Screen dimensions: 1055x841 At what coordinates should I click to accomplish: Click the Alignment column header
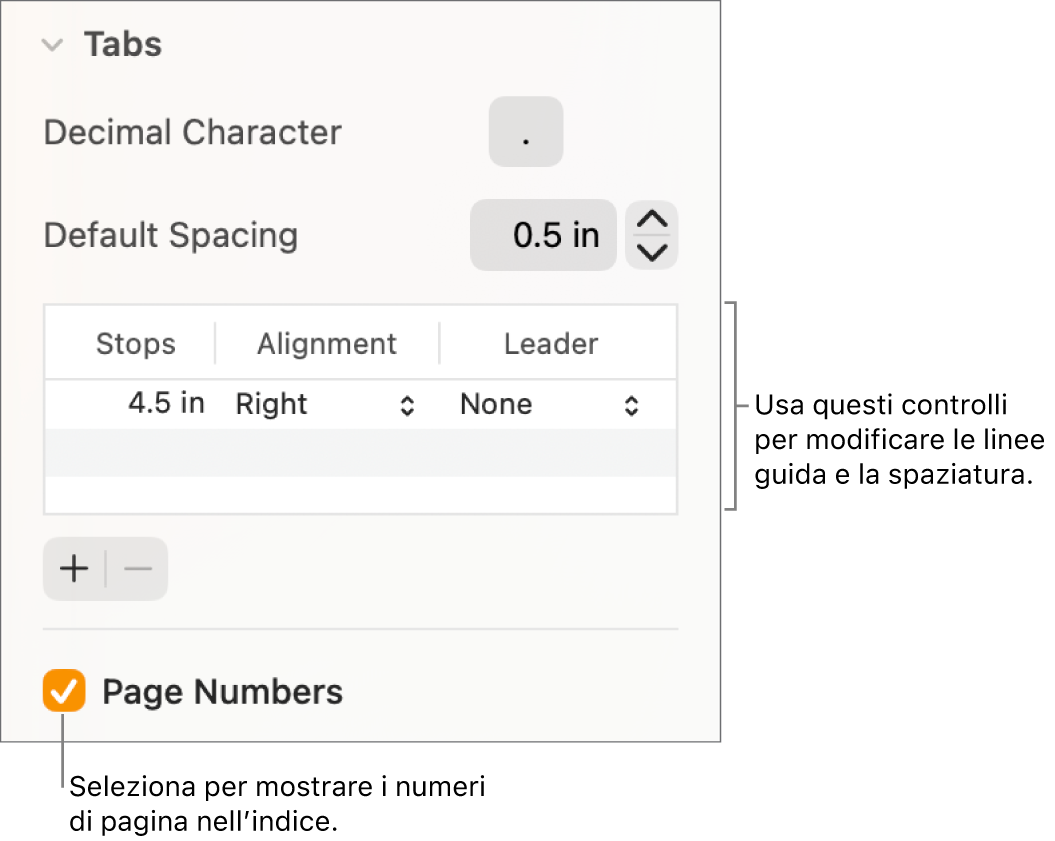pyautogui.click(x=327, y=344)
